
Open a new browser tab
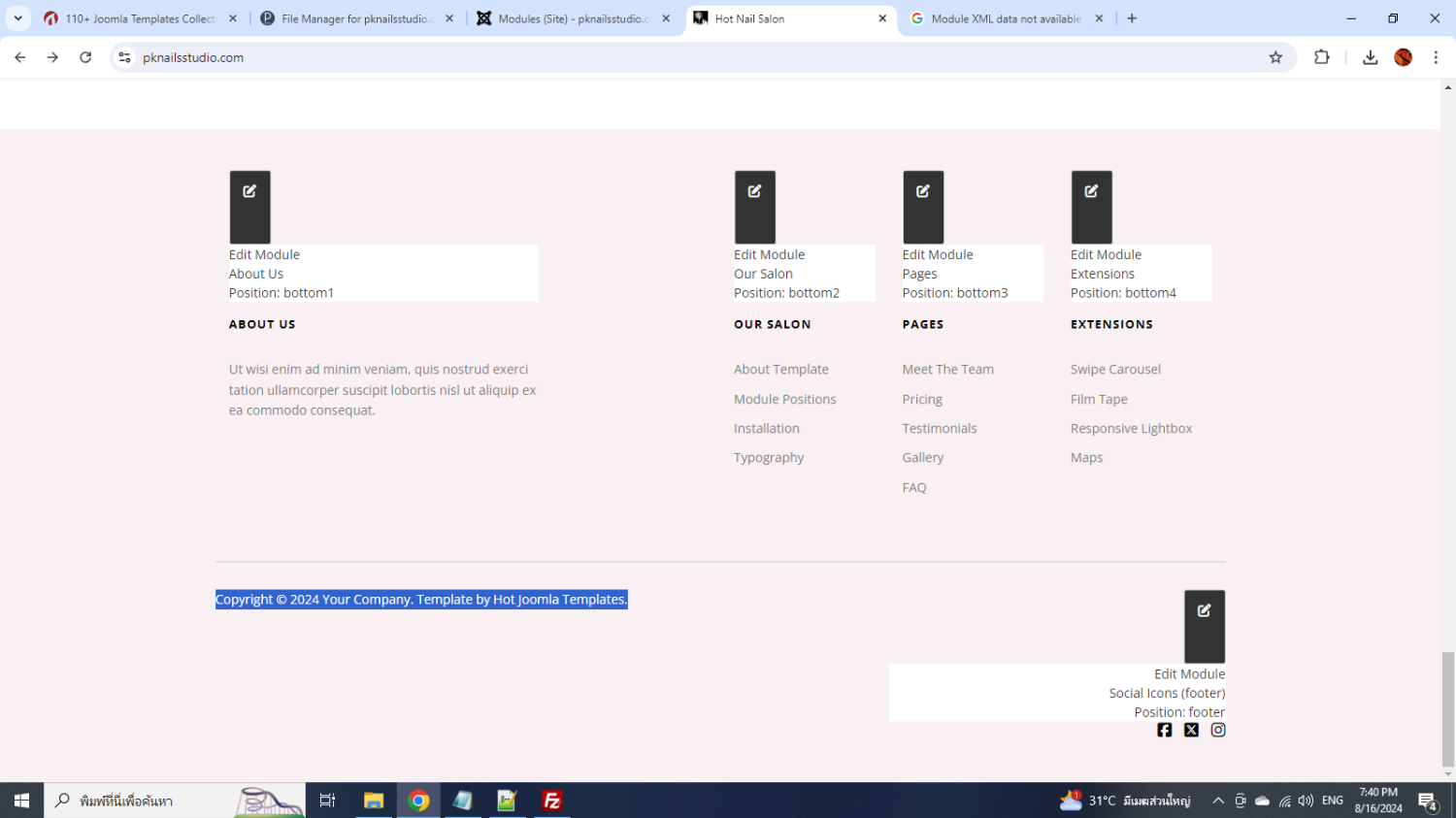1132,18
